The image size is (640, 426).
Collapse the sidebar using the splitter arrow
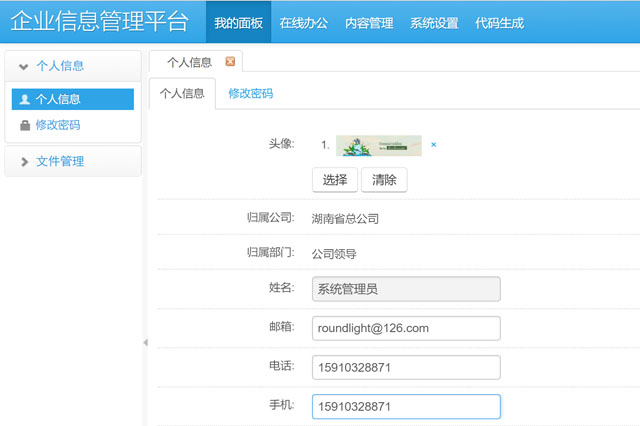145,342
